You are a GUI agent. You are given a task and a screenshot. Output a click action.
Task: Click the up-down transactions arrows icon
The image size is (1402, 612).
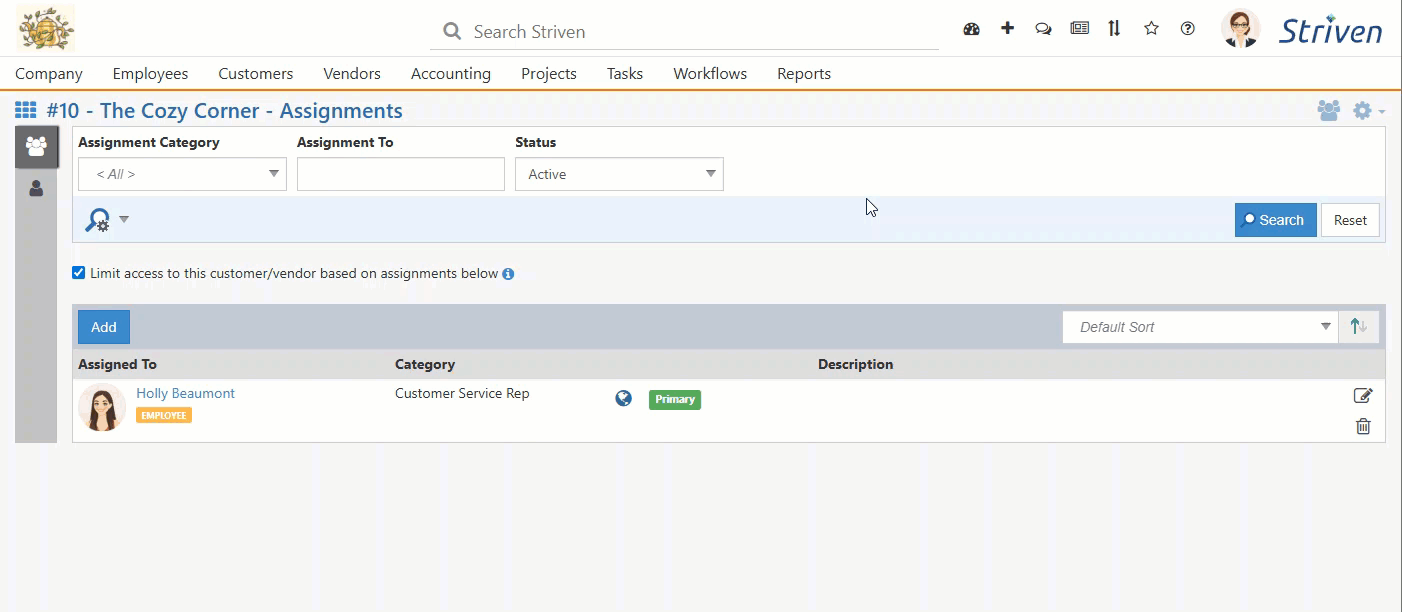pyautogui.click(x=1114, y=29)
